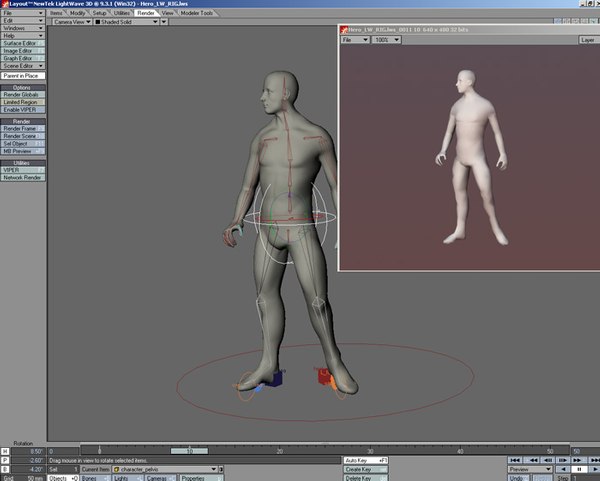
Task: Open the Properties panel button
Action: 201,478
